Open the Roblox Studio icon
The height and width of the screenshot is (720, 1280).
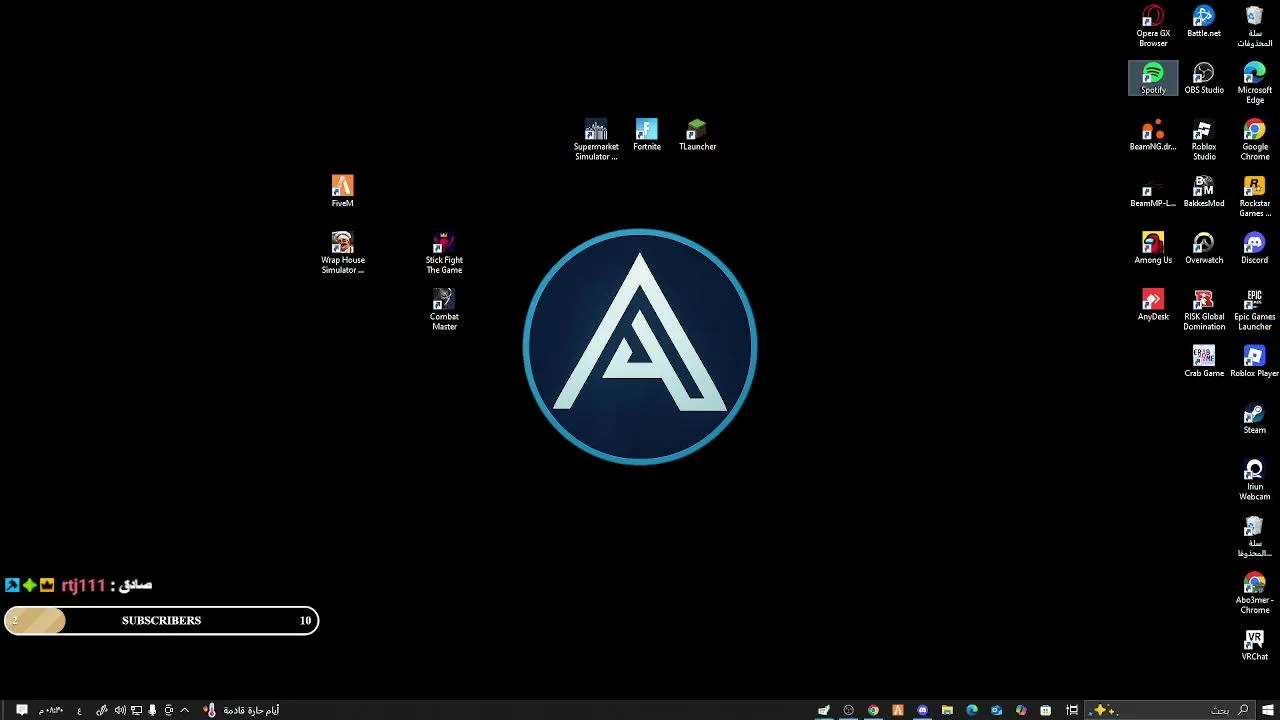click(x=1204, y=140)
